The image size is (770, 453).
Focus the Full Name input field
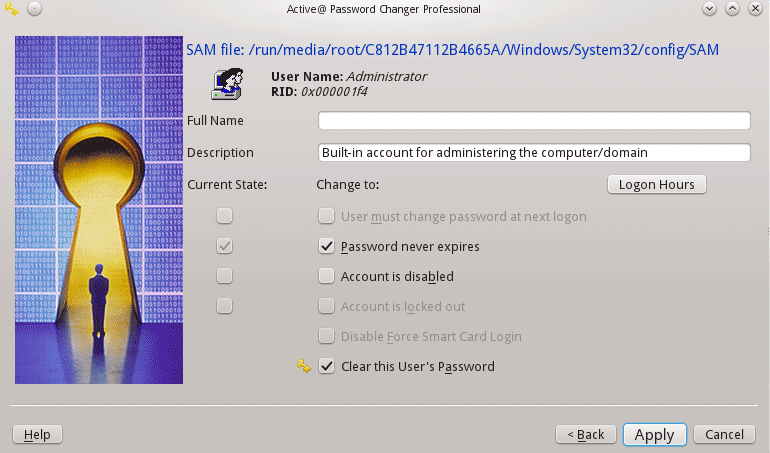tap(534, 120)
